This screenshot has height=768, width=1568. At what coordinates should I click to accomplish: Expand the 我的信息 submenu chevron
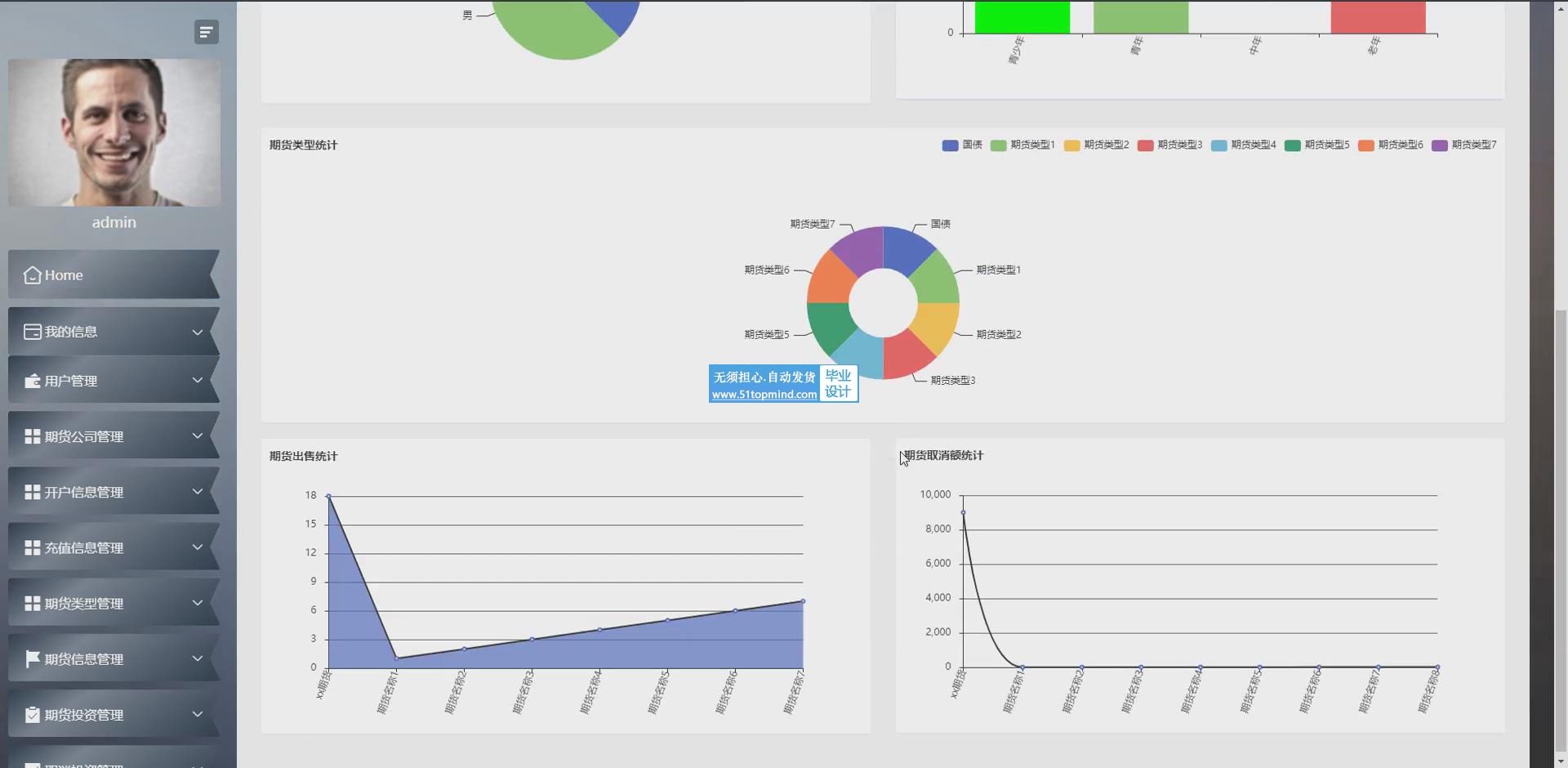[x=197, y=332]
